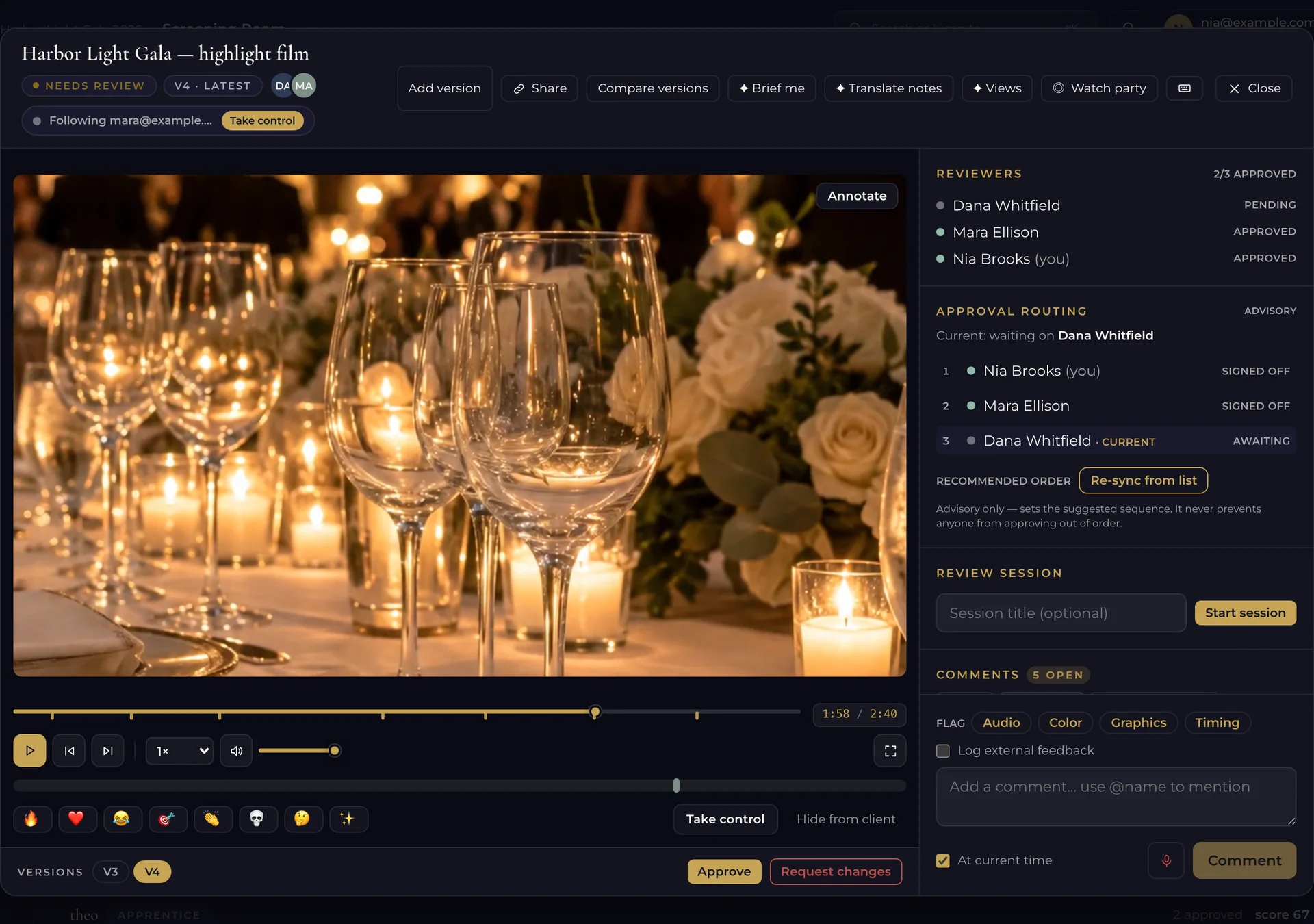React with the bullseye target emoji
This screenshot has width=1314, height=924.
click(167, 819)
